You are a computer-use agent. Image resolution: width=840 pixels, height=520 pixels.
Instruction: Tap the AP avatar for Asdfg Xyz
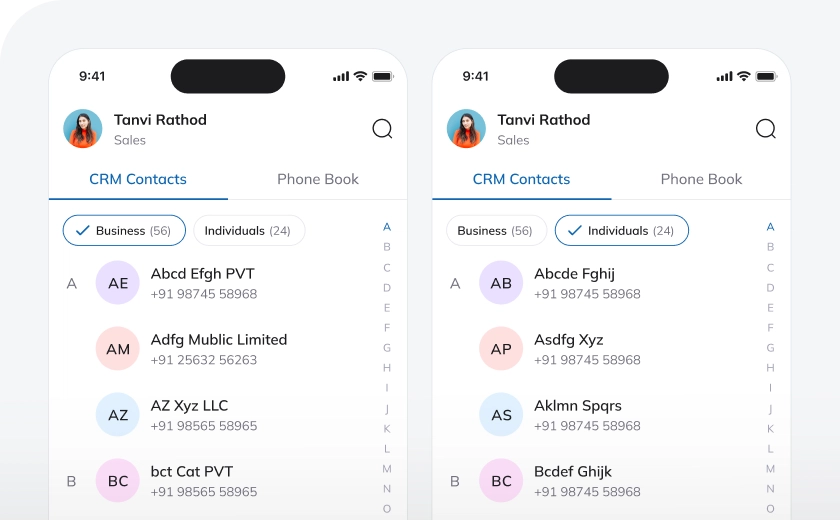(501, 349)
